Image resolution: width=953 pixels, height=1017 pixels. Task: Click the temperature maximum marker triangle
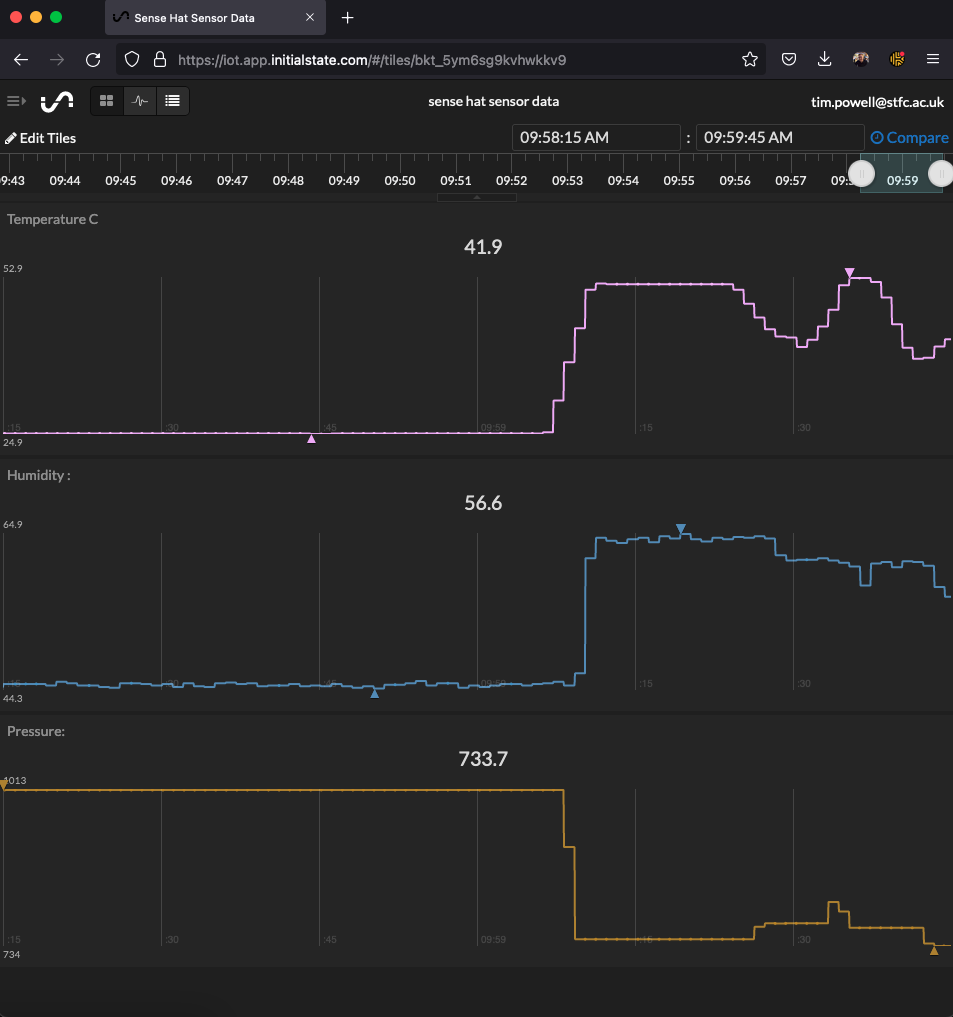[x=849, y=272]
